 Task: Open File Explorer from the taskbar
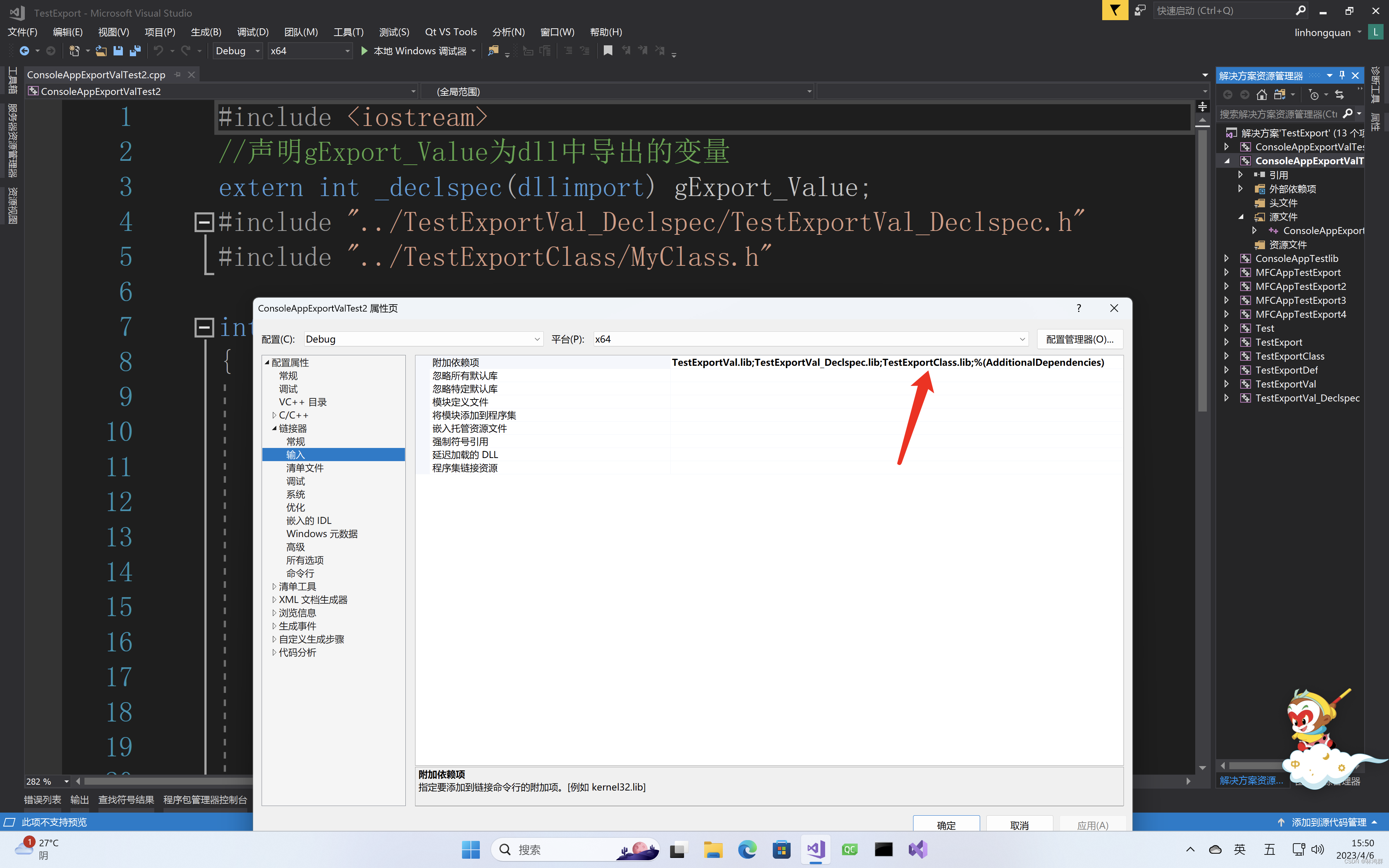(713, 850)
